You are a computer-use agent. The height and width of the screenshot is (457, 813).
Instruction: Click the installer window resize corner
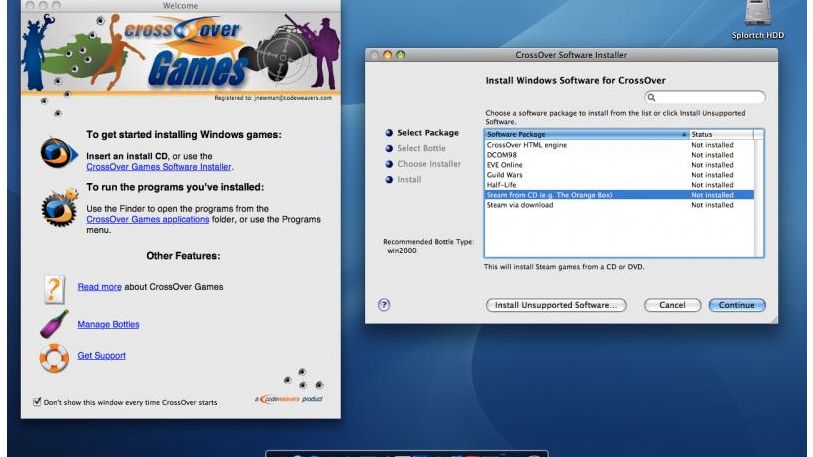[773, 320]
